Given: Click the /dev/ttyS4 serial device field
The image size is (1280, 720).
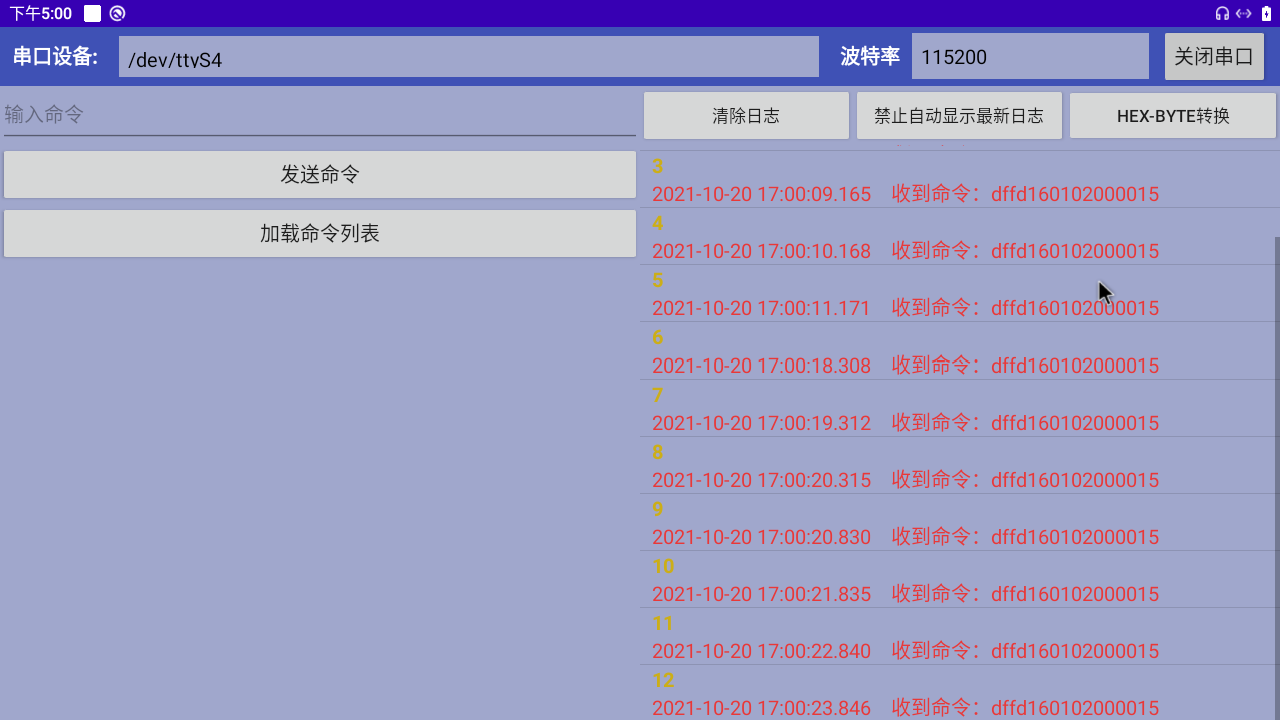Looking at the screenshot, I should point(469,56).
